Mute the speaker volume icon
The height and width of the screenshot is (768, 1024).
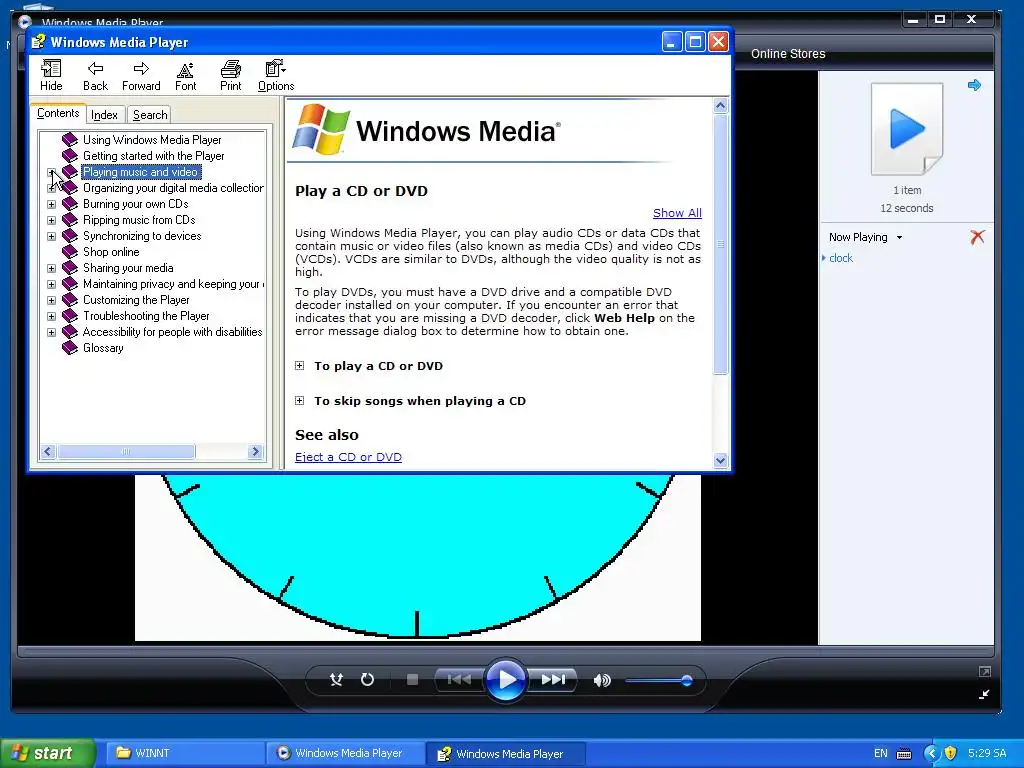click(601, 680)
